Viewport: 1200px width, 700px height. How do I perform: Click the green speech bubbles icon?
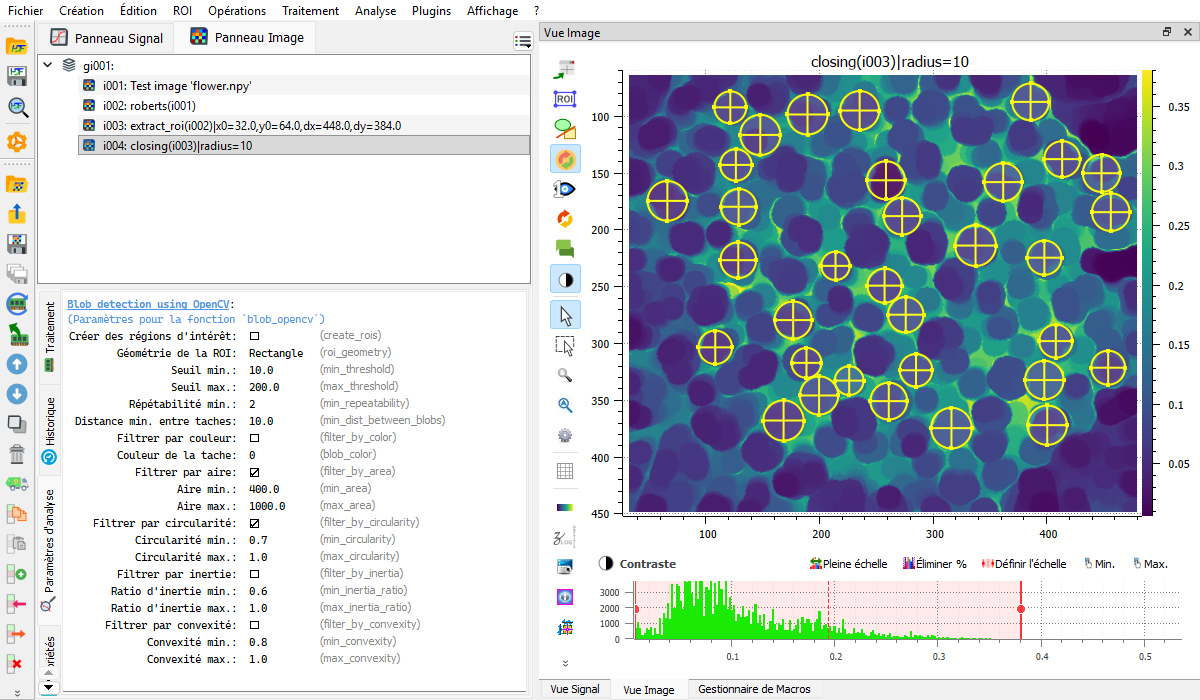point(565,247)
